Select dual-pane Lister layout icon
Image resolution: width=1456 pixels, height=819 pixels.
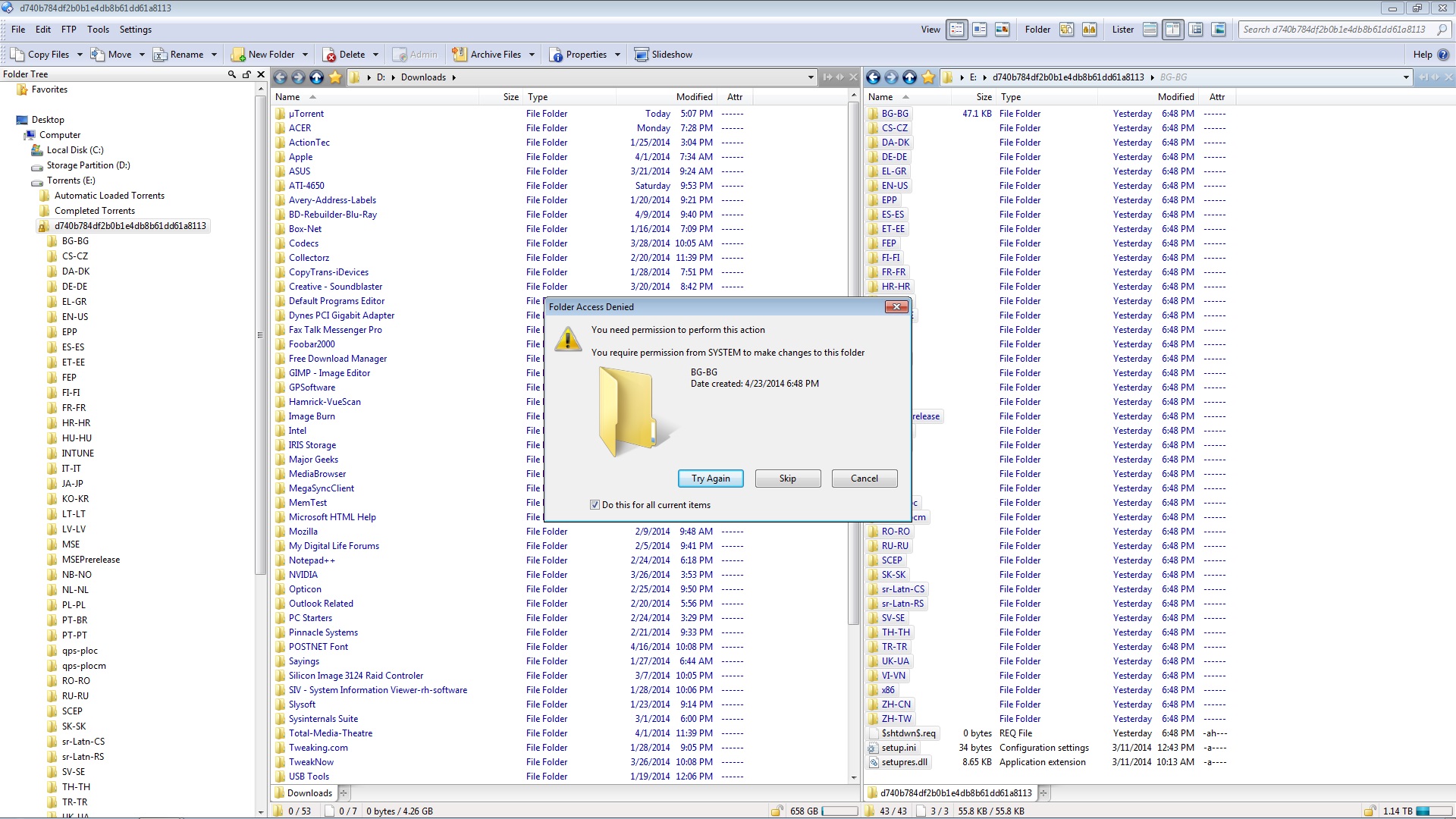click(x=1173, y=30)
